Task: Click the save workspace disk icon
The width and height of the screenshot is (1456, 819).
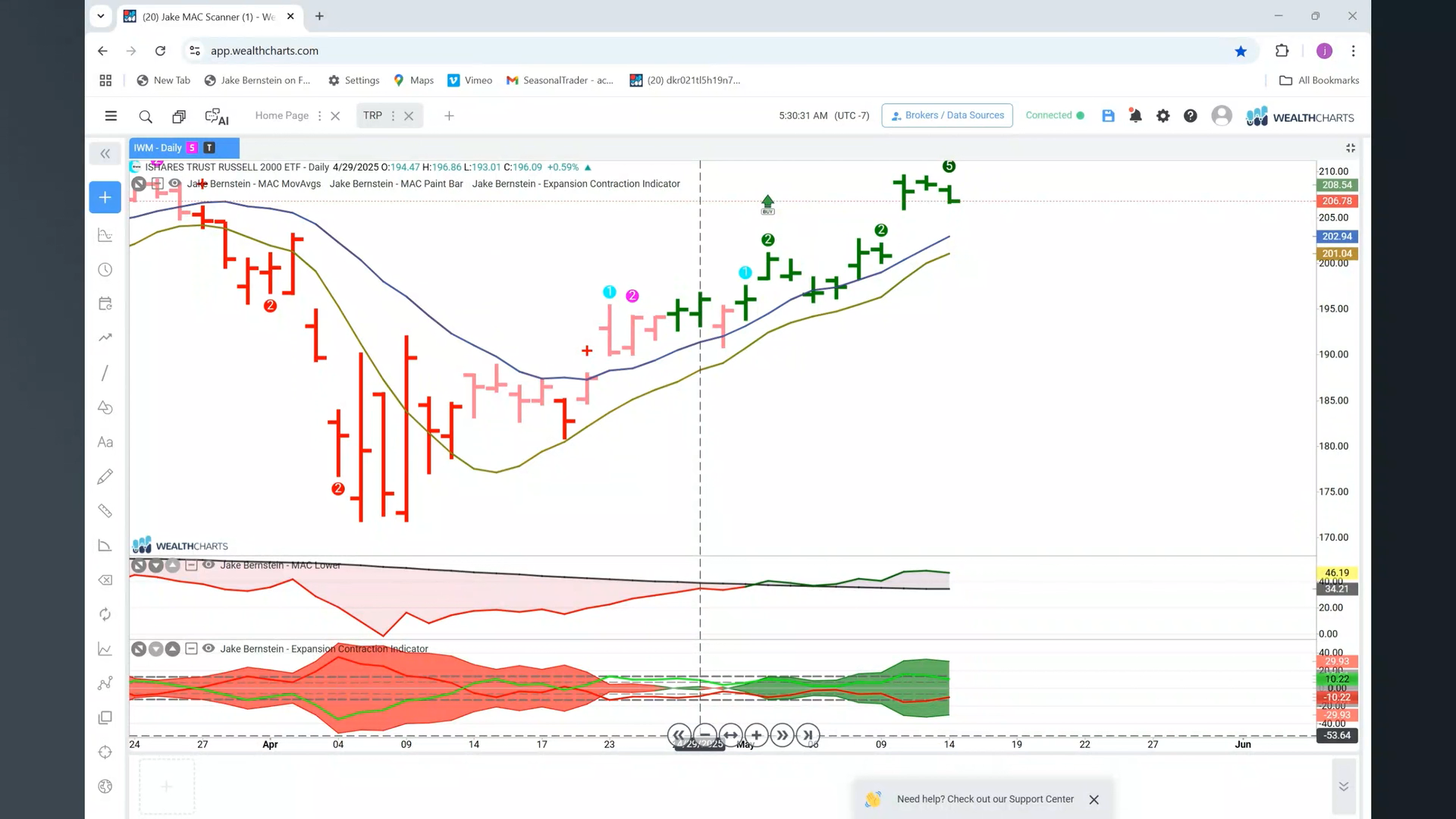Action: pos(1108,115)
